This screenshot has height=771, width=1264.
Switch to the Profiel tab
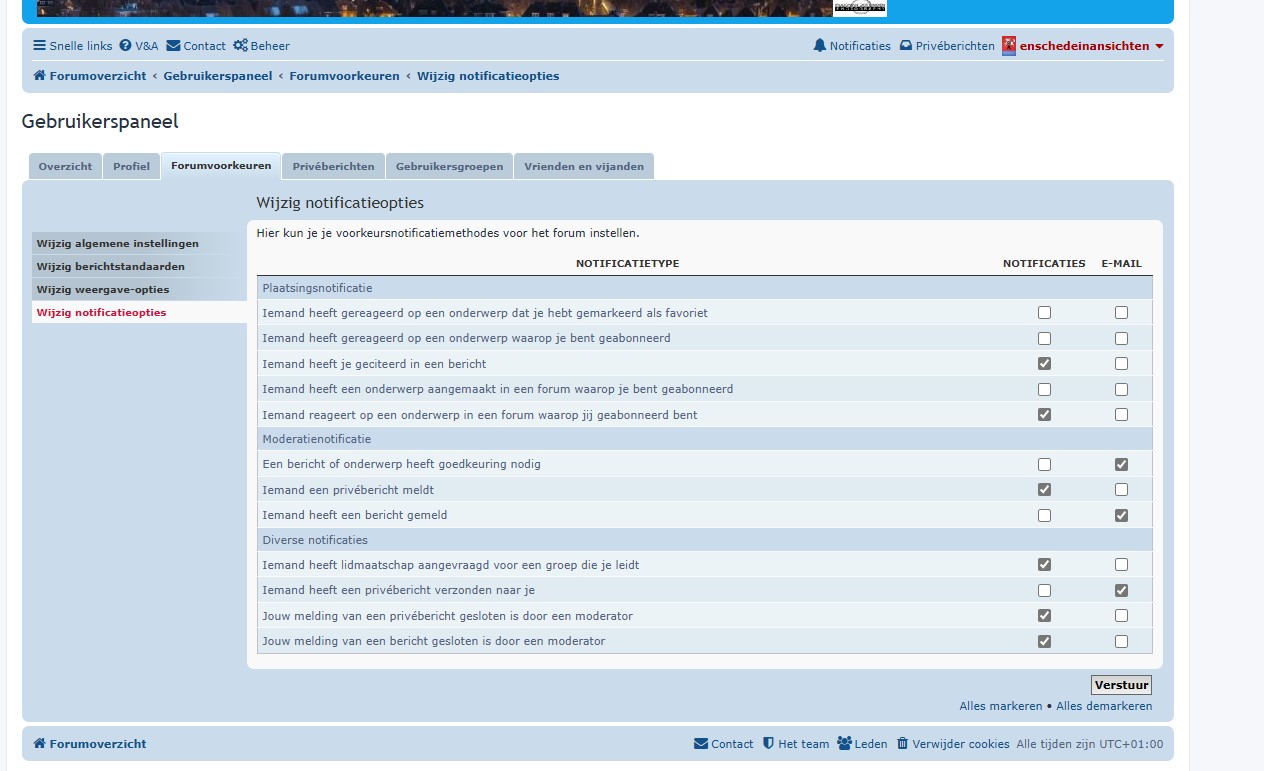tap(131, 167)
